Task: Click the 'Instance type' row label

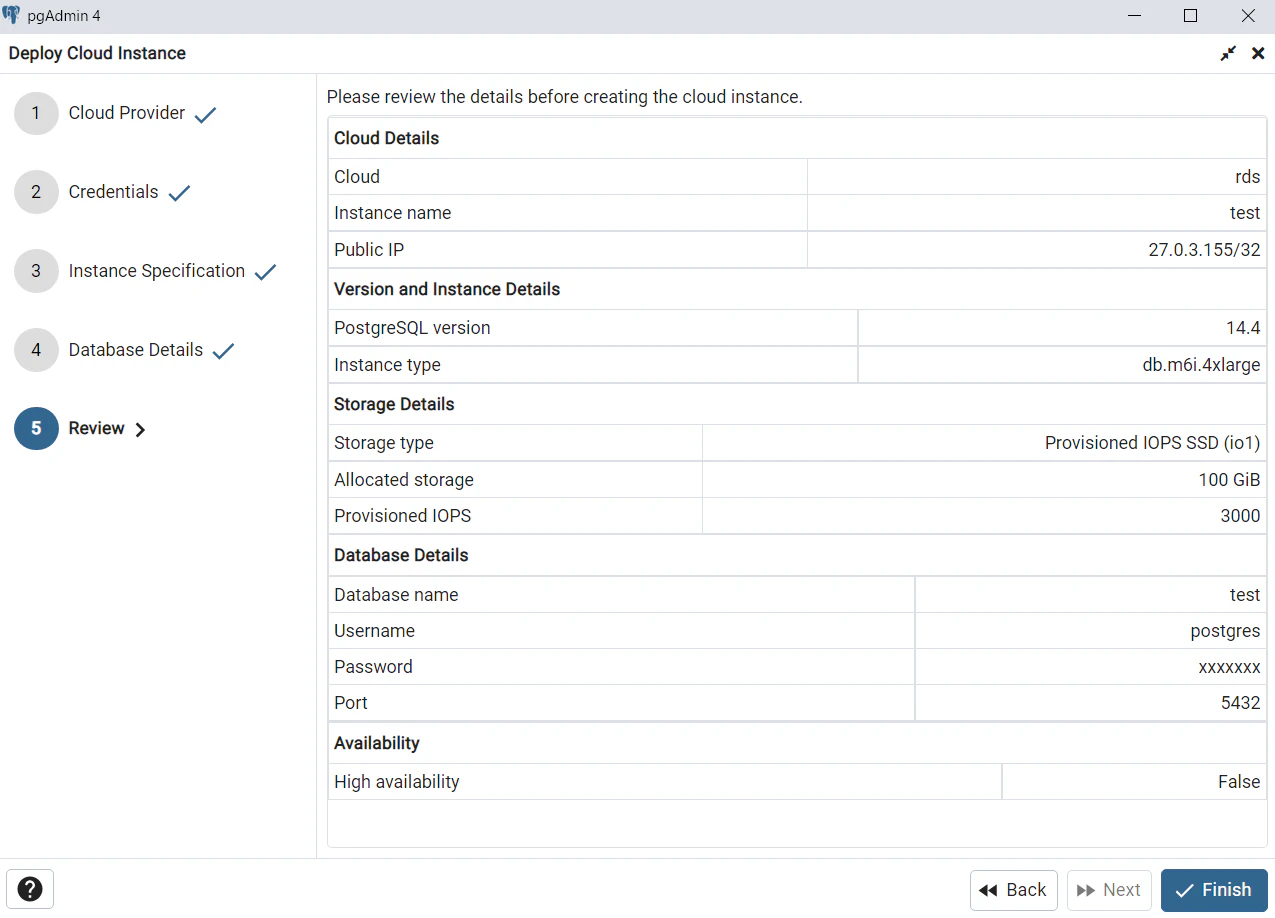Action: coord(387,365)
